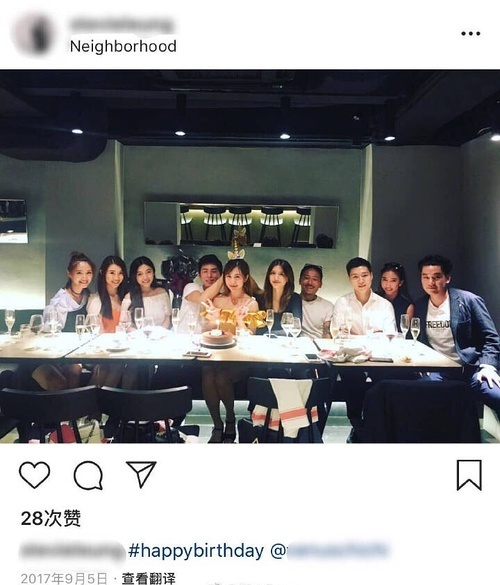
Task: View who liked via 28次赞
Action: tap(51, 518)
